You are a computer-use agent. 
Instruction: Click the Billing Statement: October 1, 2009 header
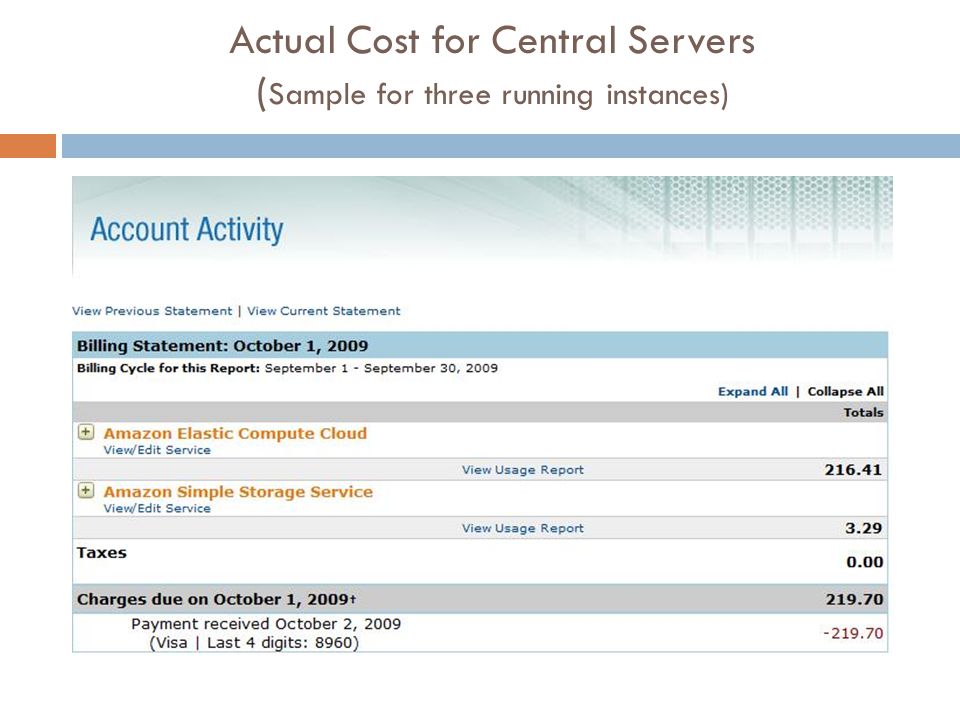point(222,346)
